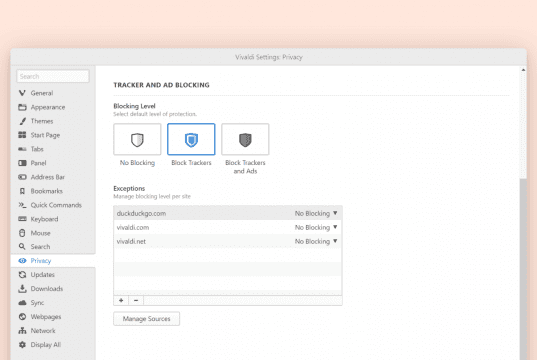Click the Quick Commands prompt icon
The image size is (537, 360).
pos(22,205)
